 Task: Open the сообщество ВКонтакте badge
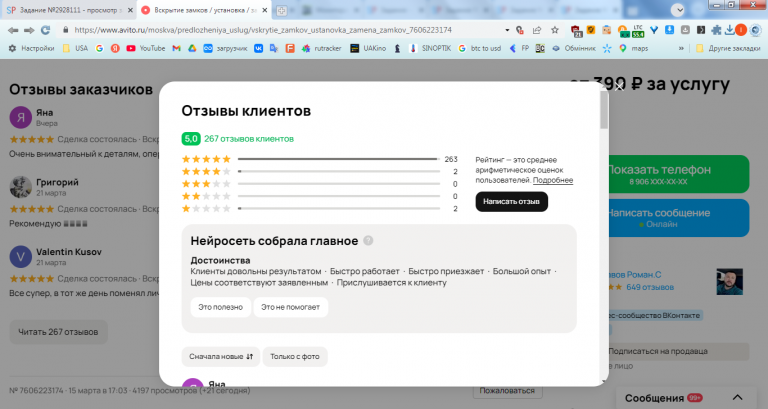(655, 315)
